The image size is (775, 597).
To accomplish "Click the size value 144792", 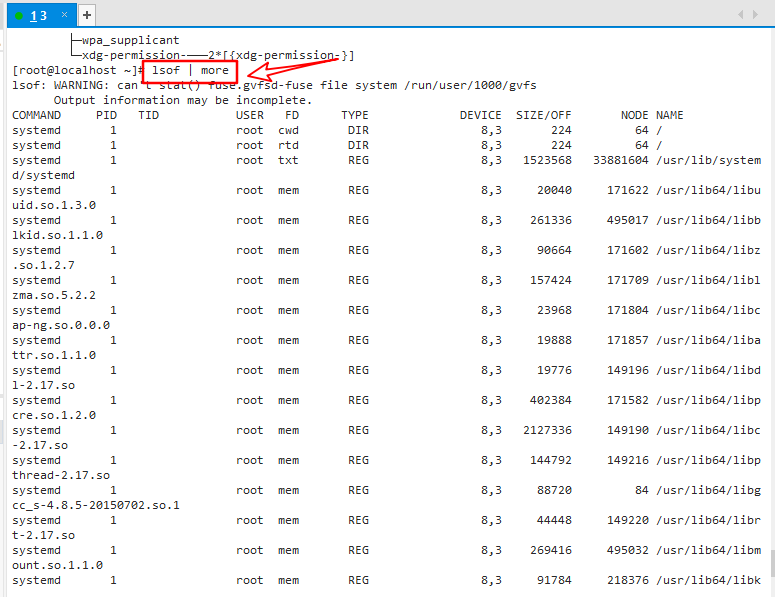I will pos(551,460).
